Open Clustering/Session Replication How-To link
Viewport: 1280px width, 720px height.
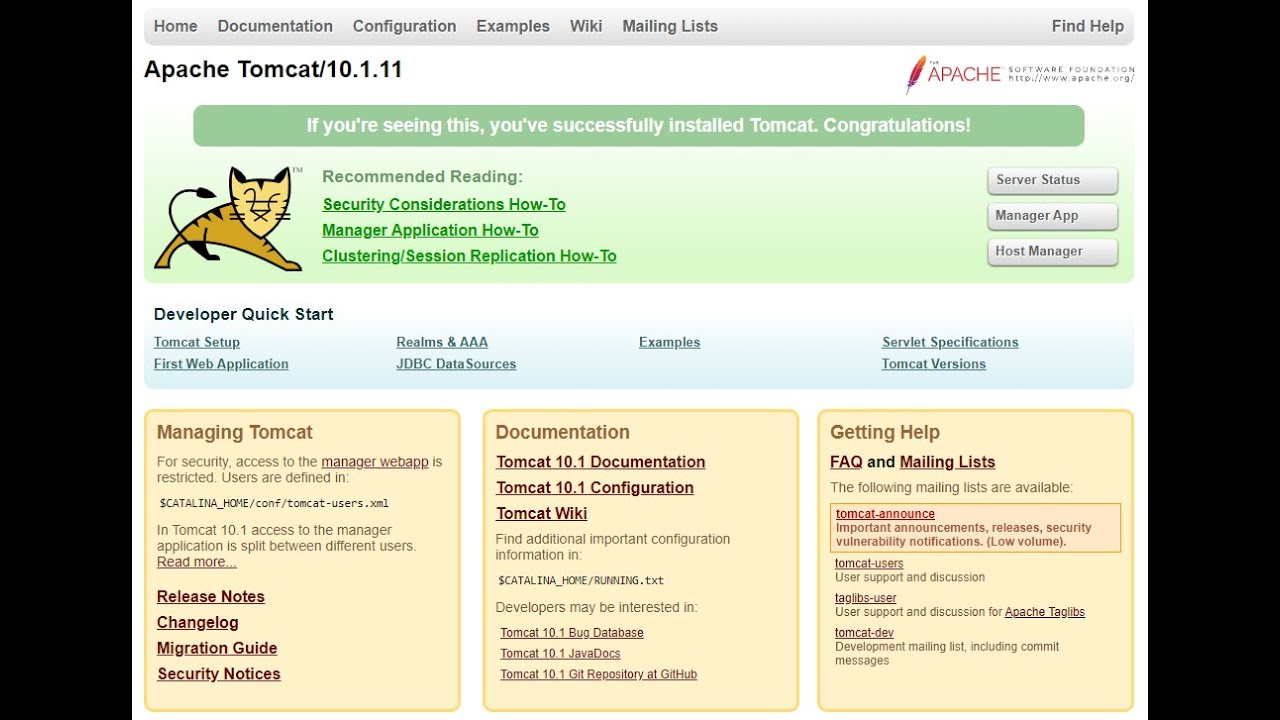(x=469, y=256)
